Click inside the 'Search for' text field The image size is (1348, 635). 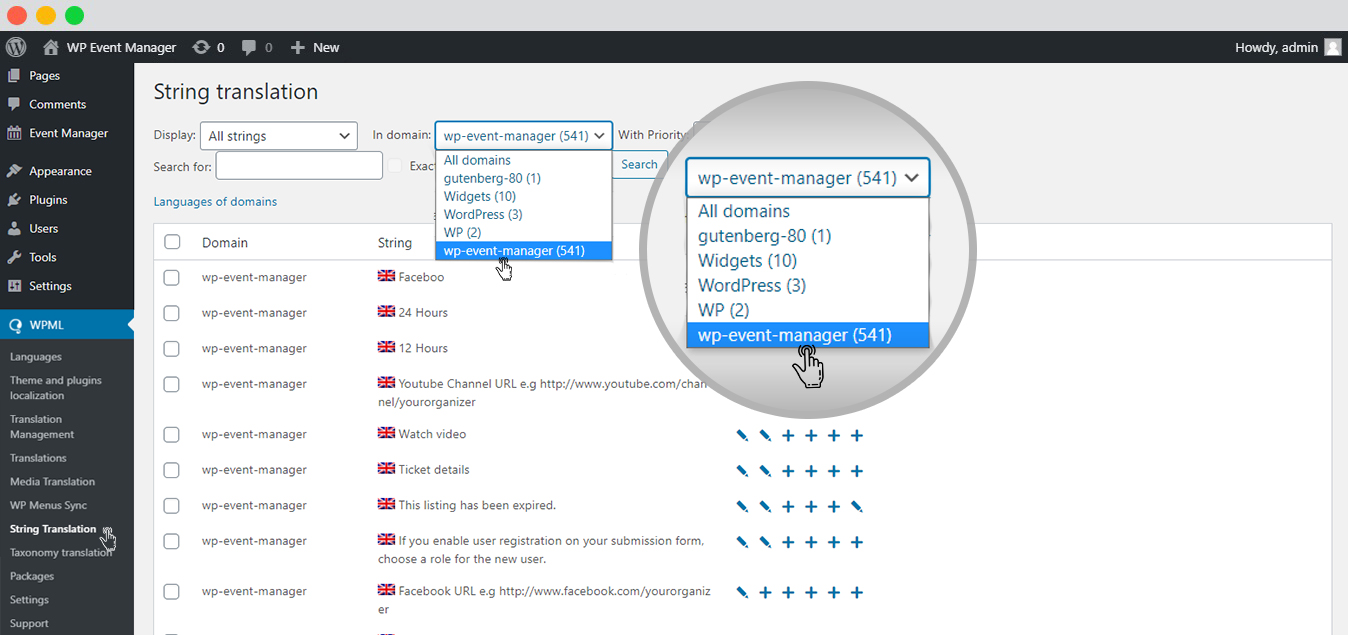coord(299,165)
